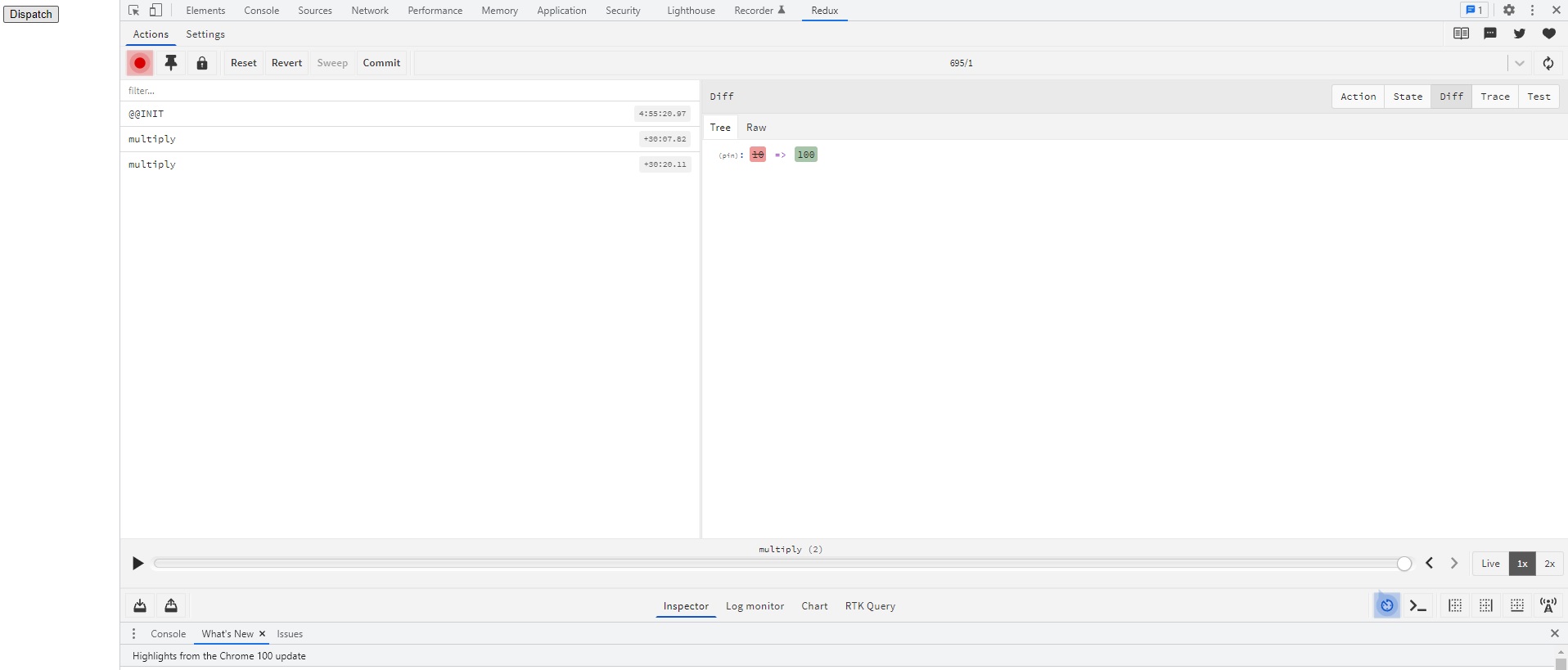Click the feedback chat bubble icon
The width and height of the screenshot is (1568, 670).
pyautogui.click(x=1490, y=34)
